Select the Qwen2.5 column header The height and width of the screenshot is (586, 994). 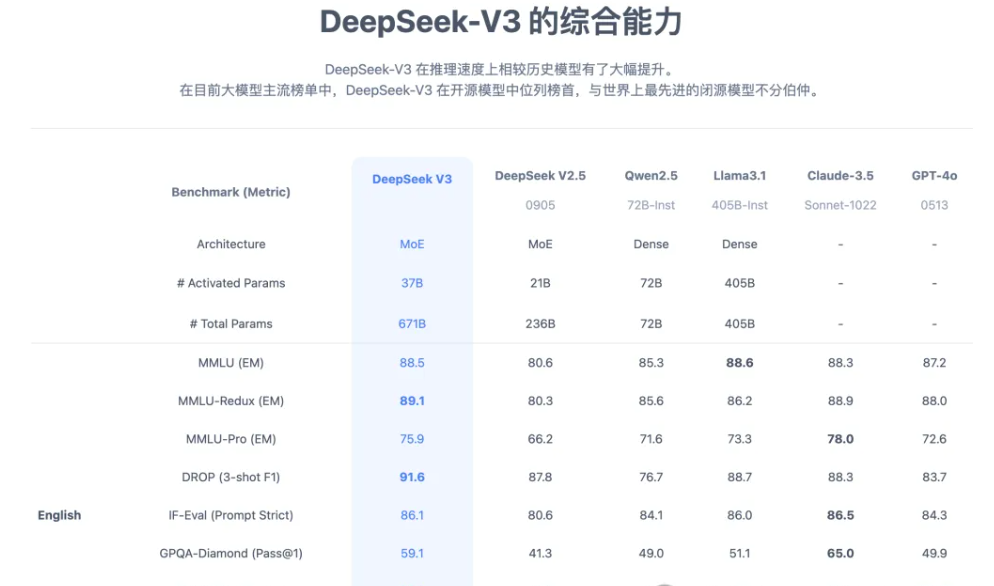651,176
